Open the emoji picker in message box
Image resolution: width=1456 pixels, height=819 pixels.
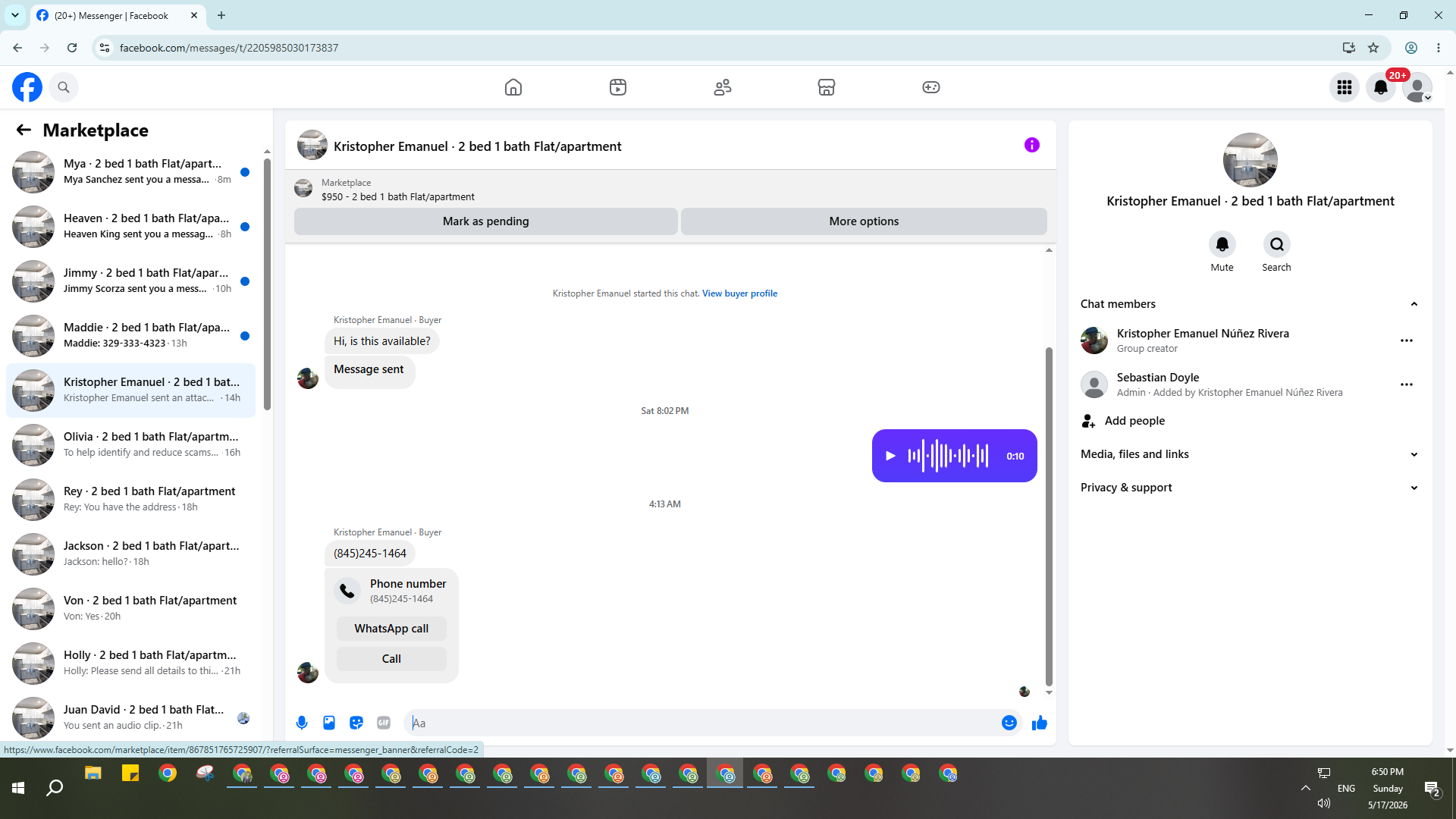1009,723
